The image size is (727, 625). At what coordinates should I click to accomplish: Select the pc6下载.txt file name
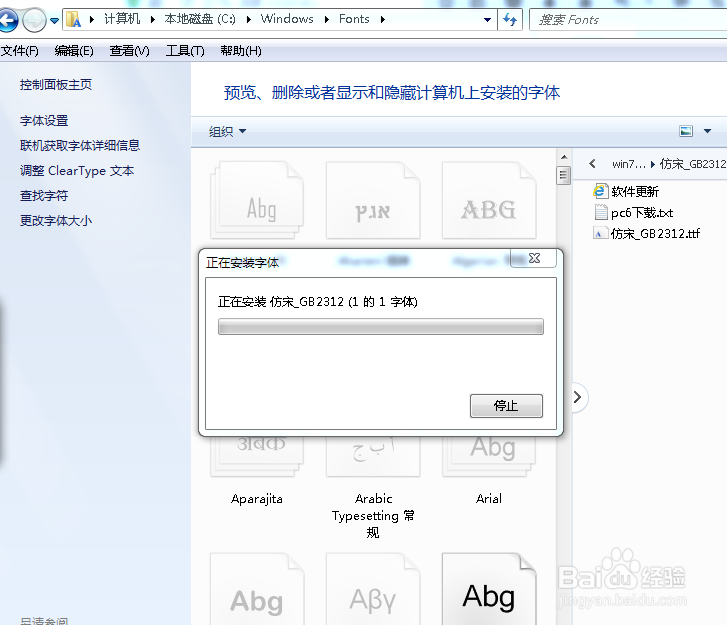pos(642,213)
